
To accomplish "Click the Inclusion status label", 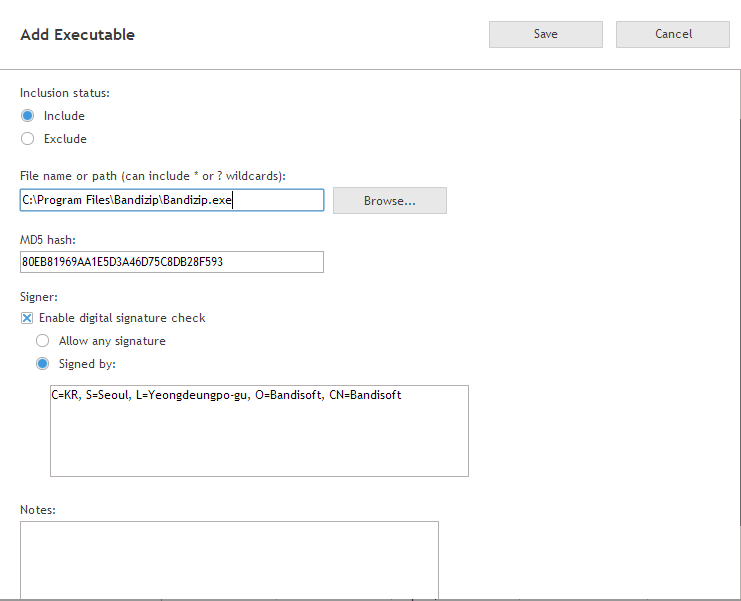I will pos(65,93).
